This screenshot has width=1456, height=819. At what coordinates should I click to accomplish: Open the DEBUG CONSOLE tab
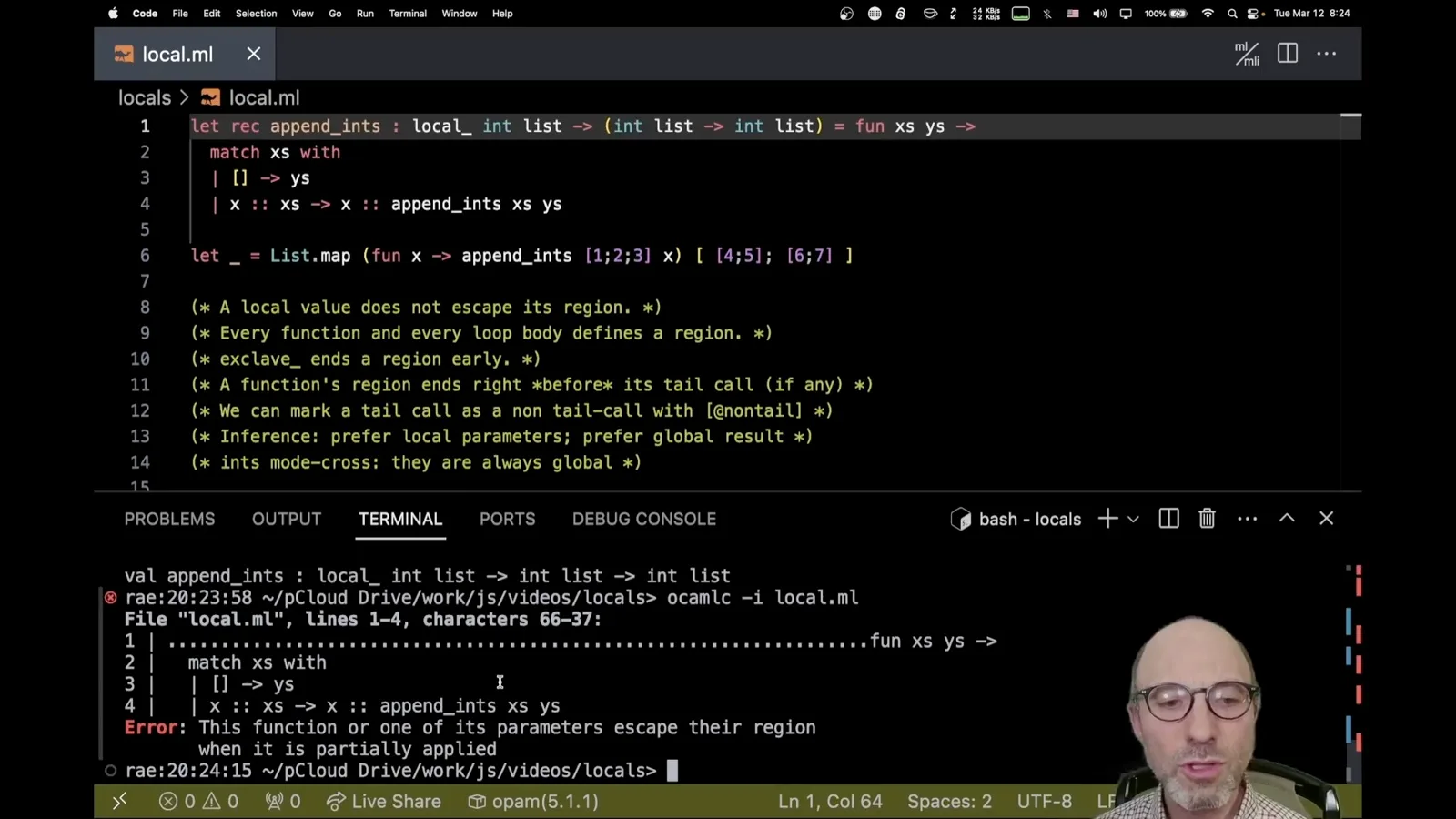(644, 519)
